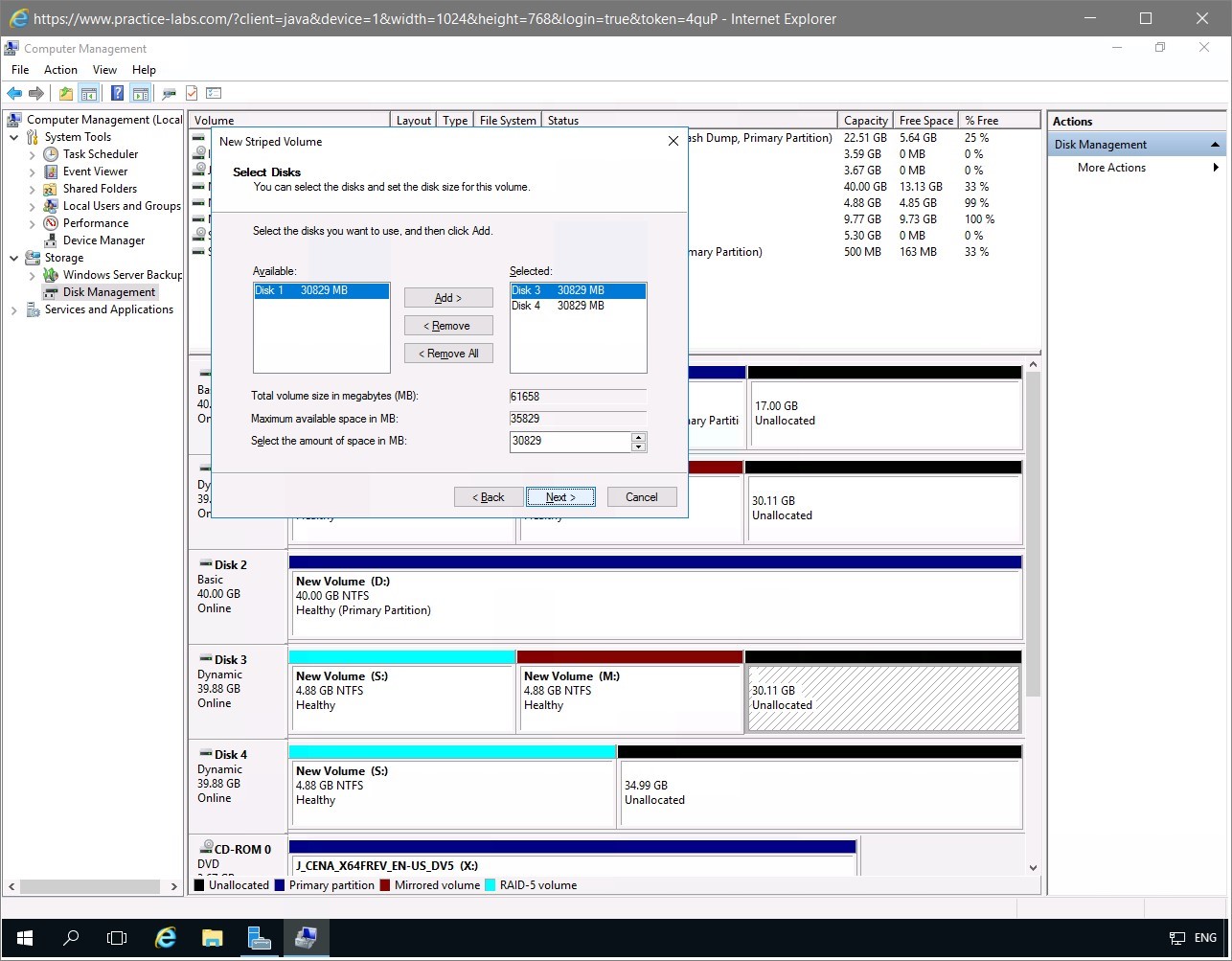Screen dimensions: 1232x961
Task: Toggle the Show/Hide Action Pane toolbar button
Action: (x=141, y=93)
